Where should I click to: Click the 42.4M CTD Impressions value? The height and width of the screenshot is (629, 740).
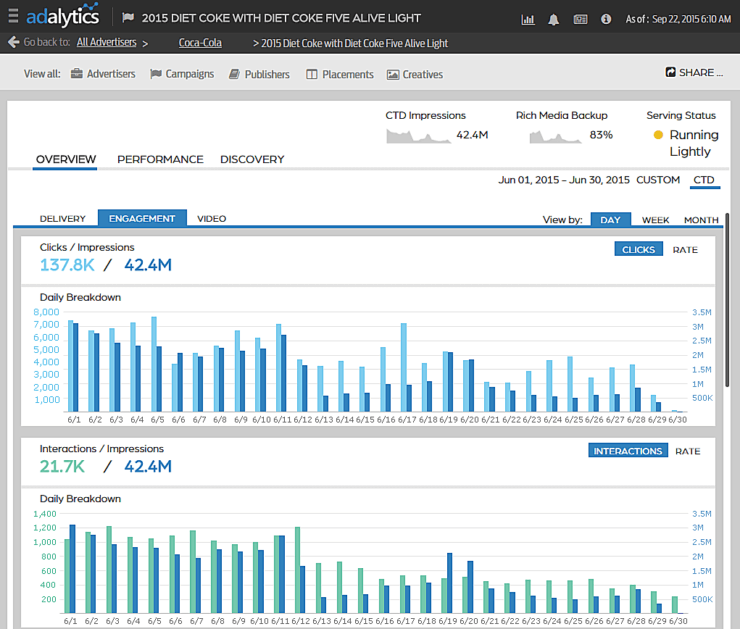point(472,135)
